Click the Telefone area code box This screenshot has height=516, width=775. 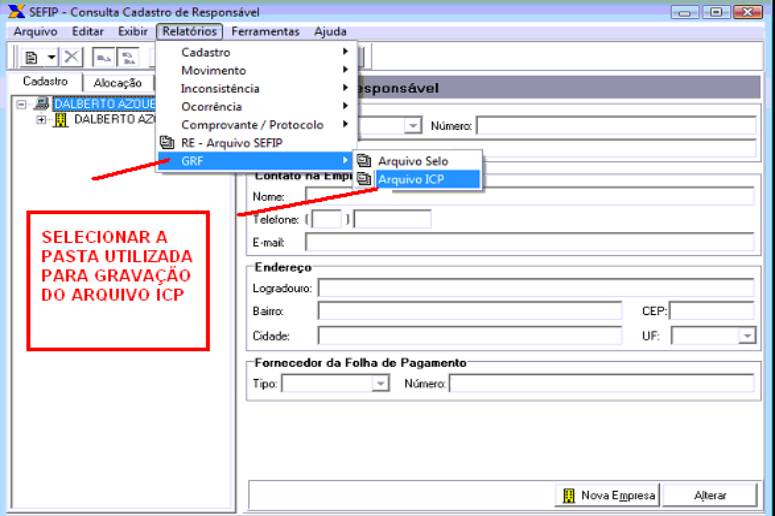pos(327,219)
